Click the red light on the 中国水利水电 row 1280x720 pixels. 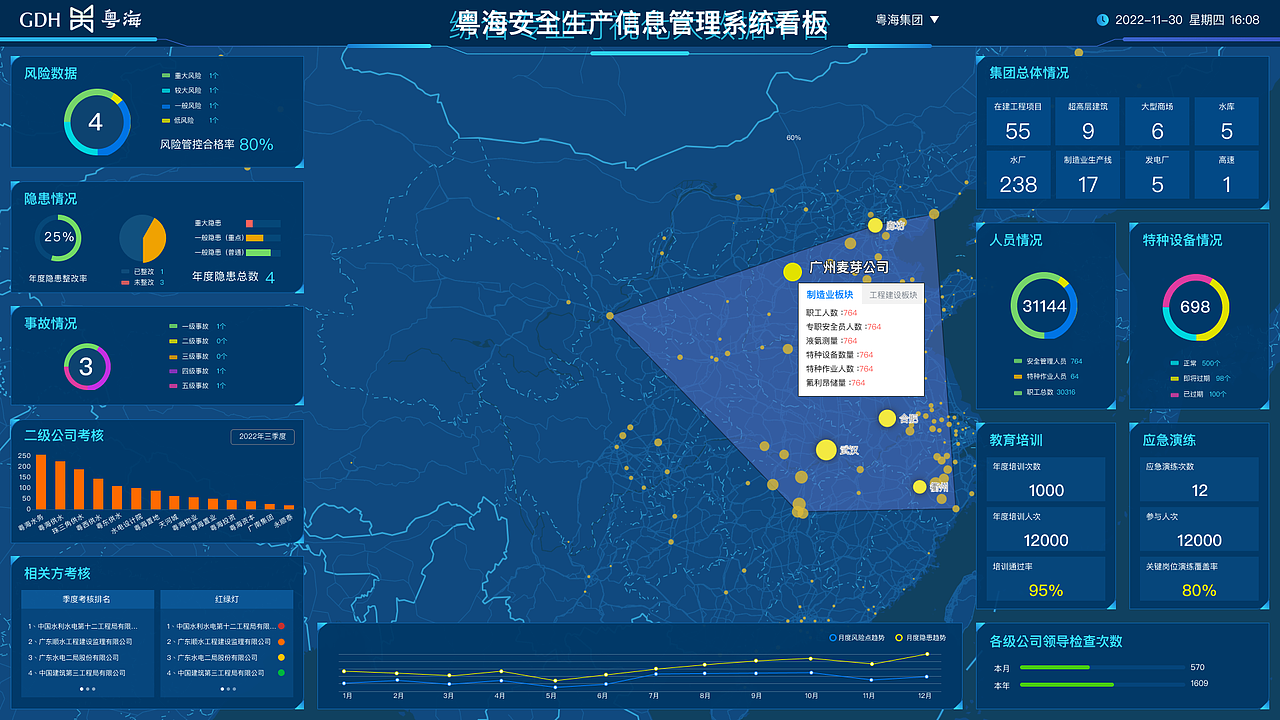pos(282,626)
